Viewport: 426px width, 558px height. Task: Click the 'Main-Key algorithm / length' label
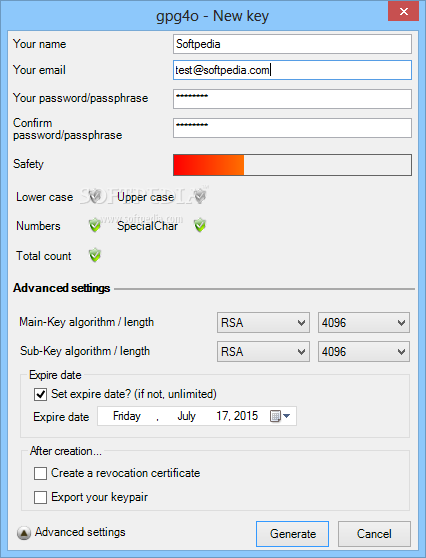pyautogui.click(x=86, y=322)
